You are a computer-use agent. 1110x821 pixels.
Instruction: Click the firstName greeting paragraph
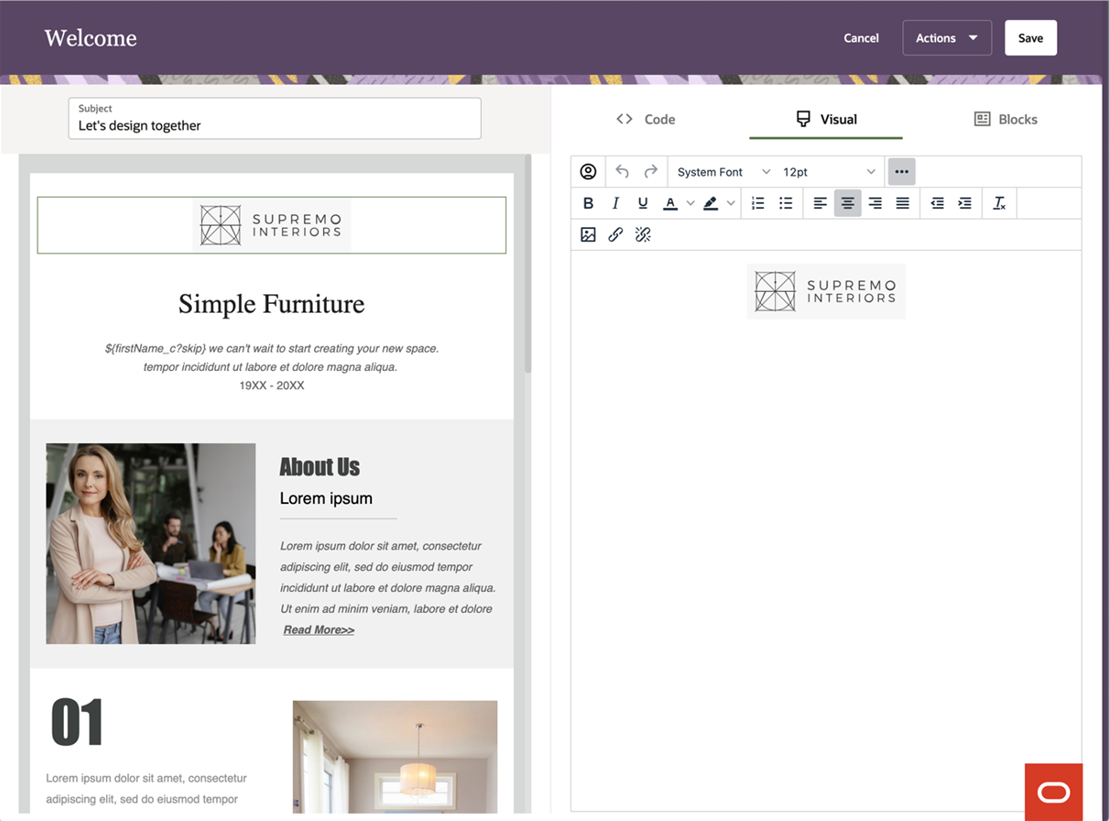click(x=272, y=357)
